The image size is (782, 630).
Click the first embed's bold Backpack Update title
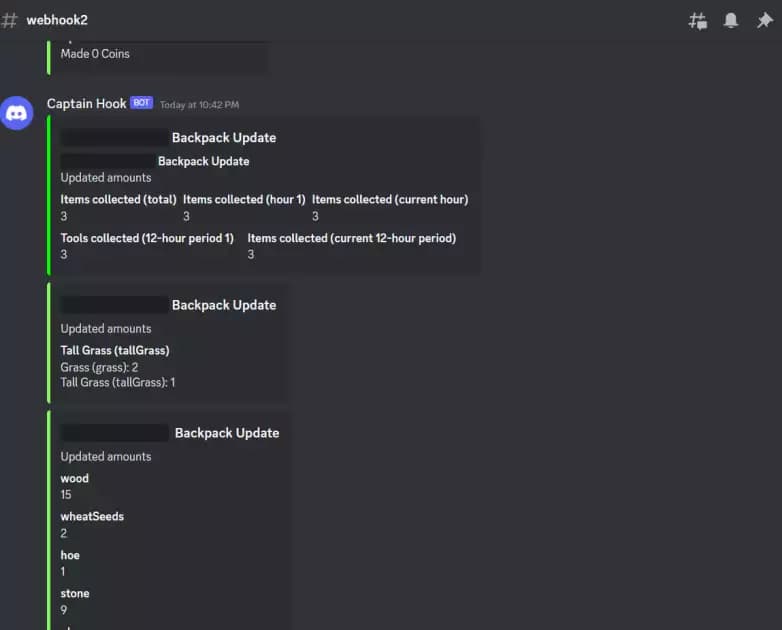pyautogui.click(x=223, y=138)
